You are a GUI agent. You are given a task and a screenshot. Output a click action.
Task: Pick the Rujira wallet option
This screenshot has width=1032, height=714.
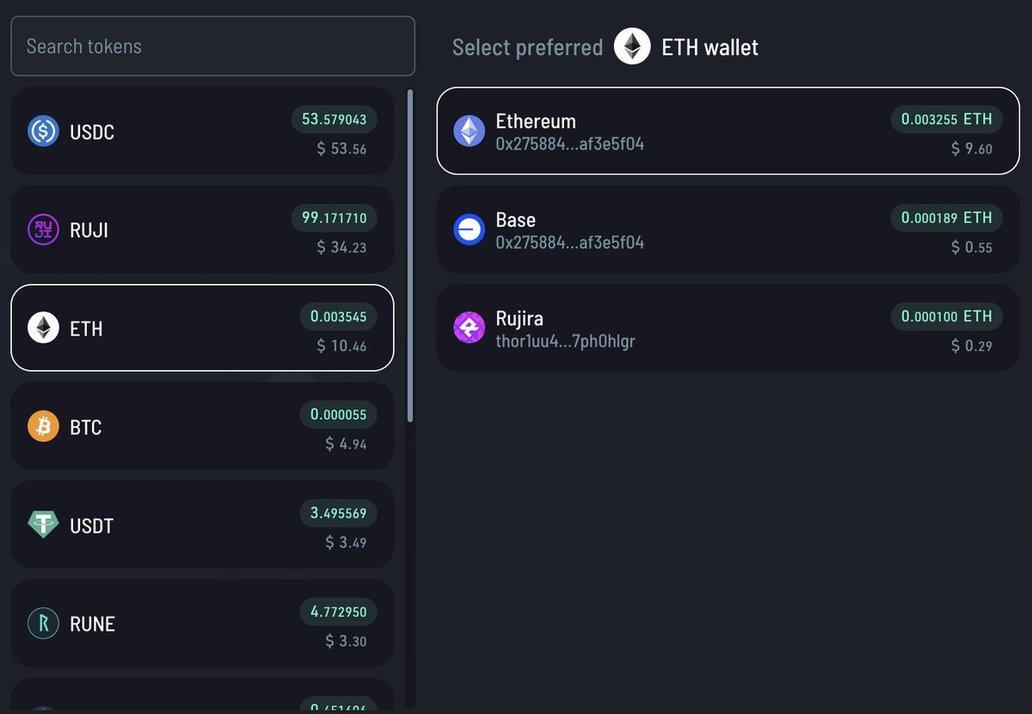728,328
